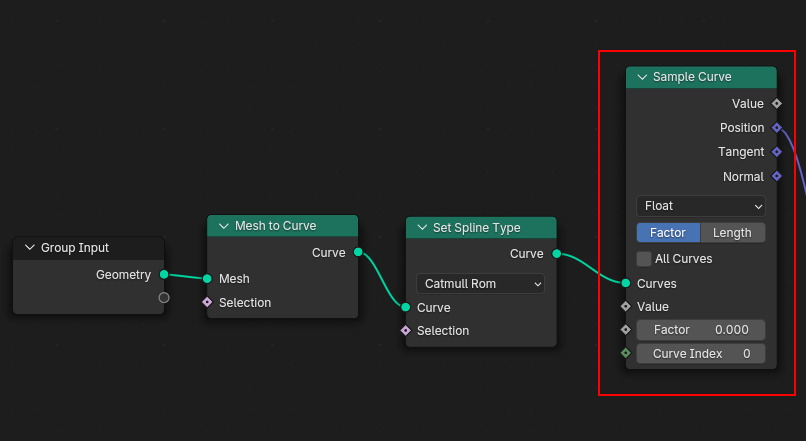Click the Curve Index 0 field
The width and height of the screenshot is (806, 441).
pos(701,354)
